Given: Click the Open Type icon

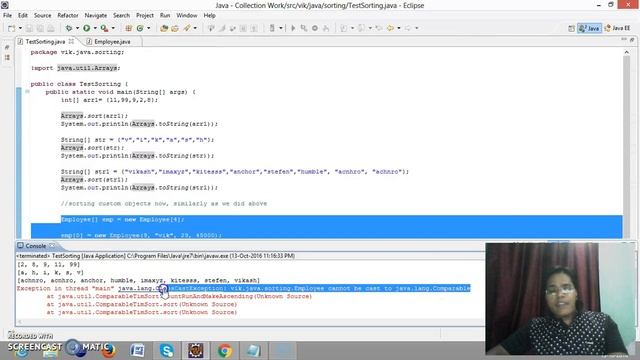Looking at the screenshot, I should 164,28.
